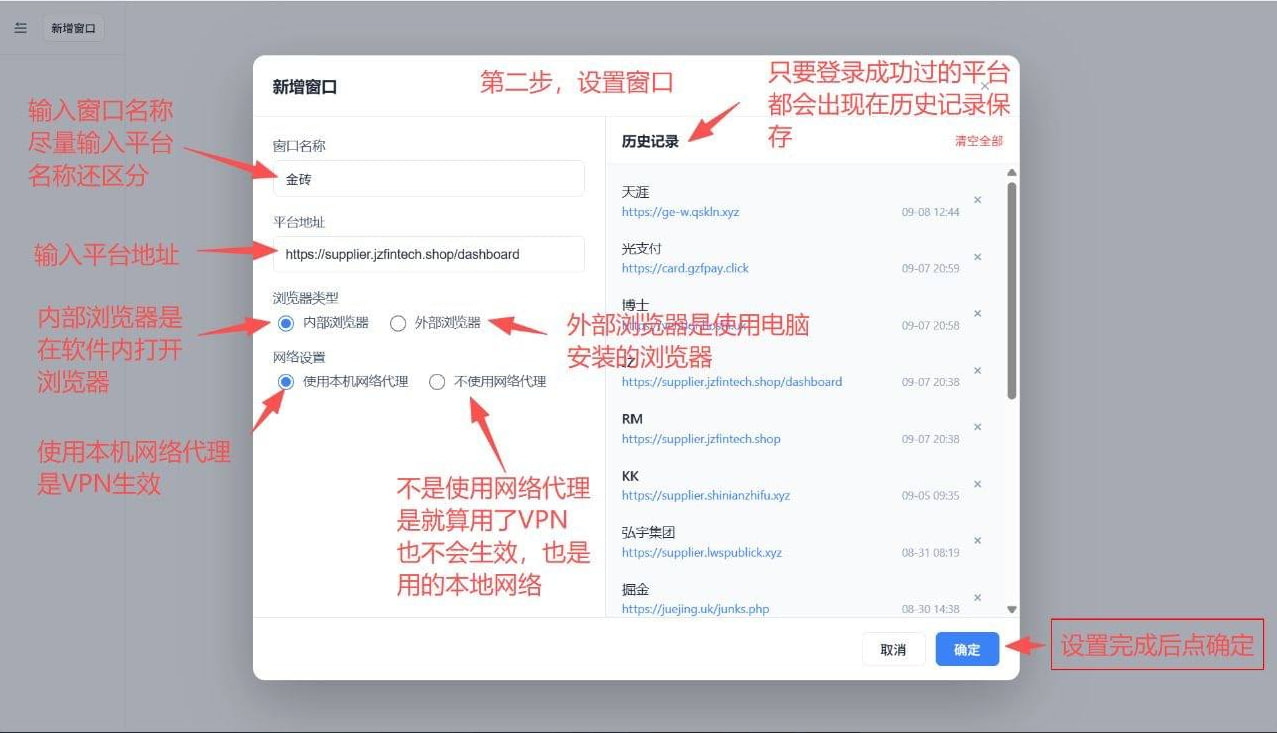Click the 09-05 09:35 timestamp
Screen dimensions: 1277x733
[x=931, y=496]
